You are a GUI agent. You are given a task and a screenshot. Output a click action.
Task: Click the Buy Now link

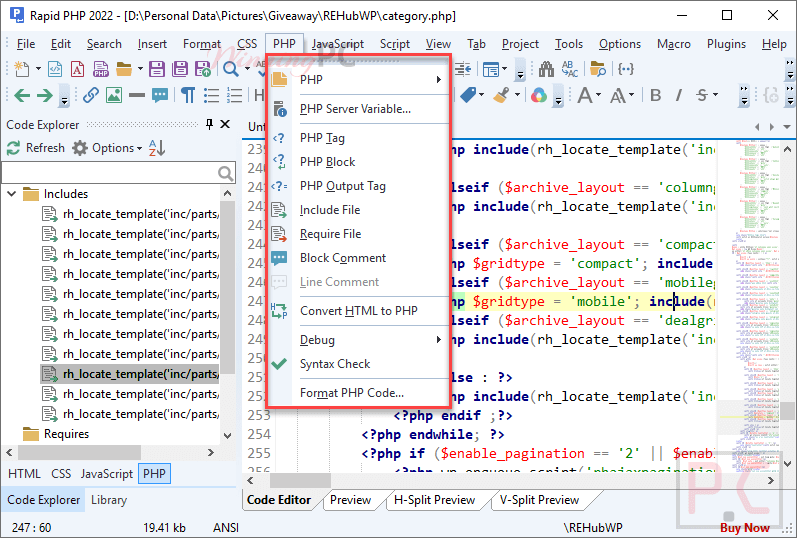point(745,528)
